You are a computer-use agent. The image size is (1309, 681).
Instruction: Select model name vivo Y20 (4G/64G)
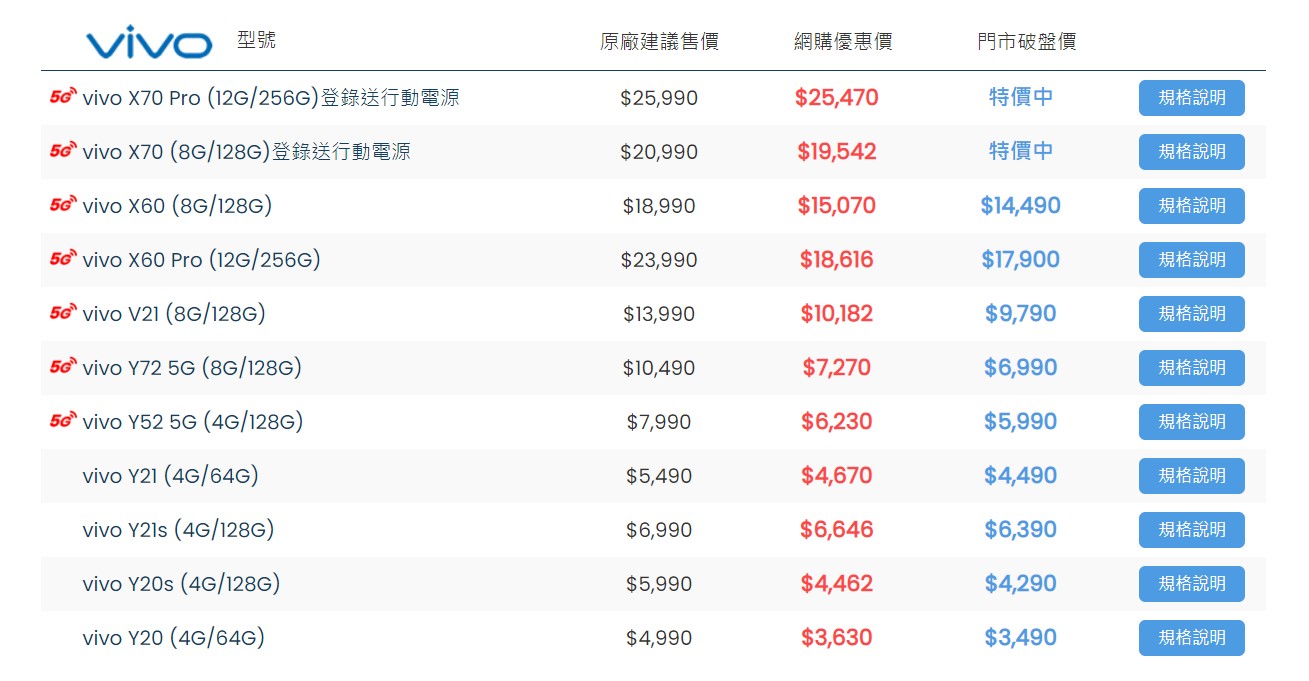[x=173, y=638]
